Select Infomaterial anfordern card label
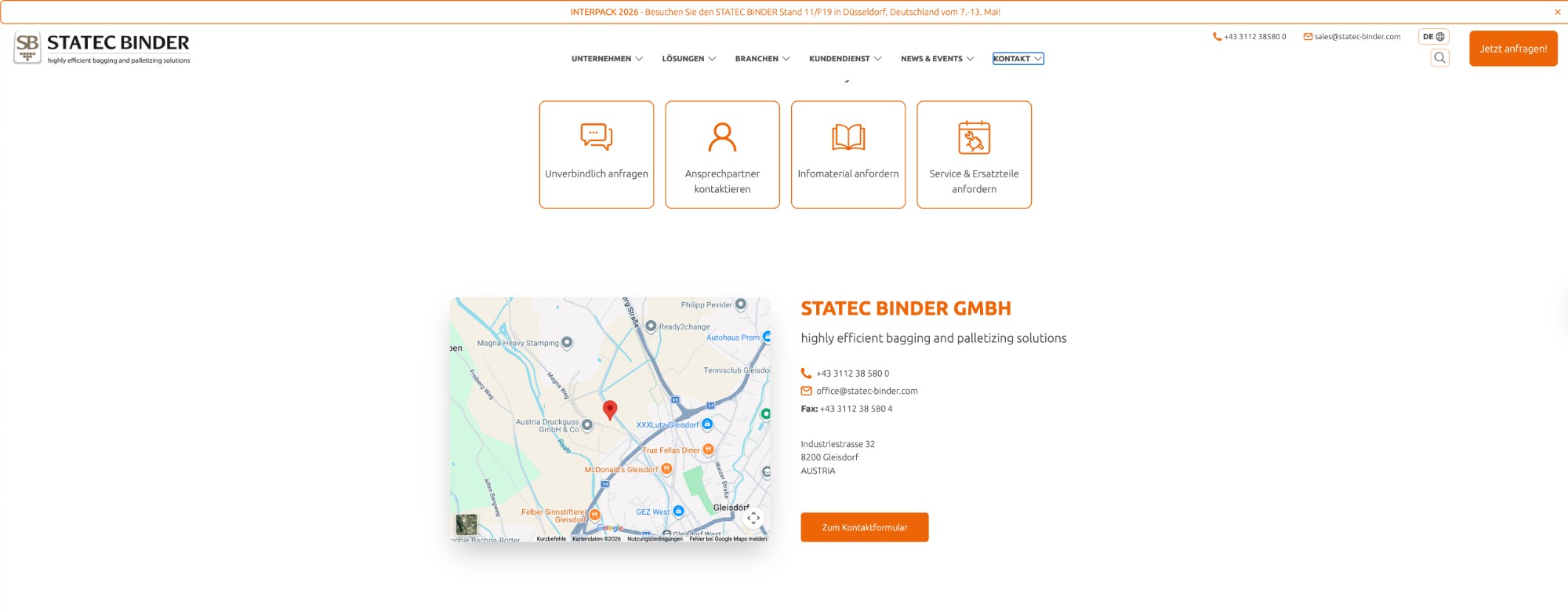1568x612 pixels. click(x=848, y=174)
